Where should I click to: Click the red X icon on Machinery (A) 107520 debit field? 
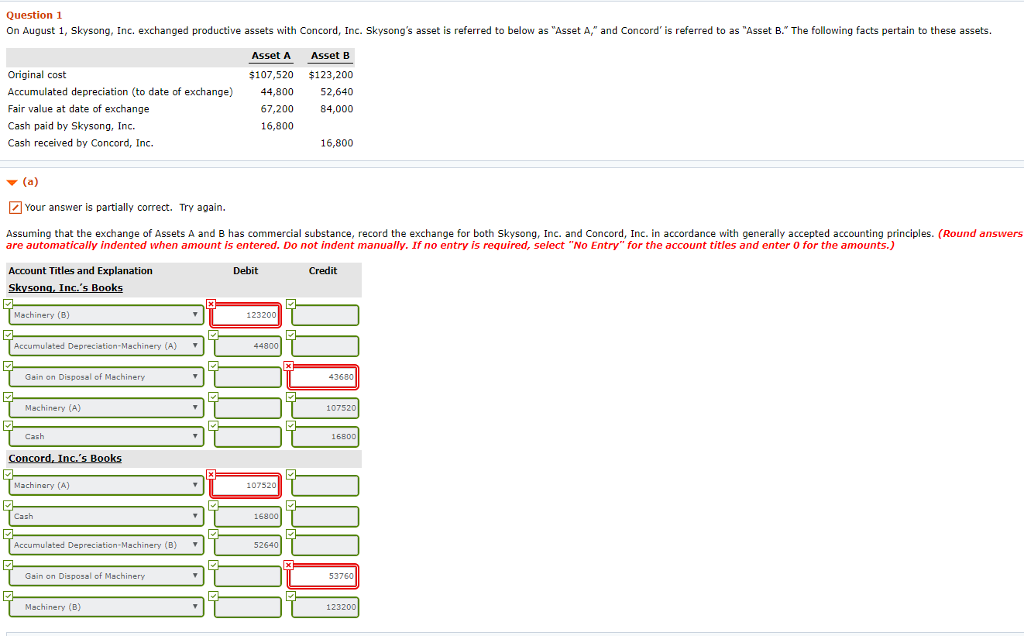point(210,473)
